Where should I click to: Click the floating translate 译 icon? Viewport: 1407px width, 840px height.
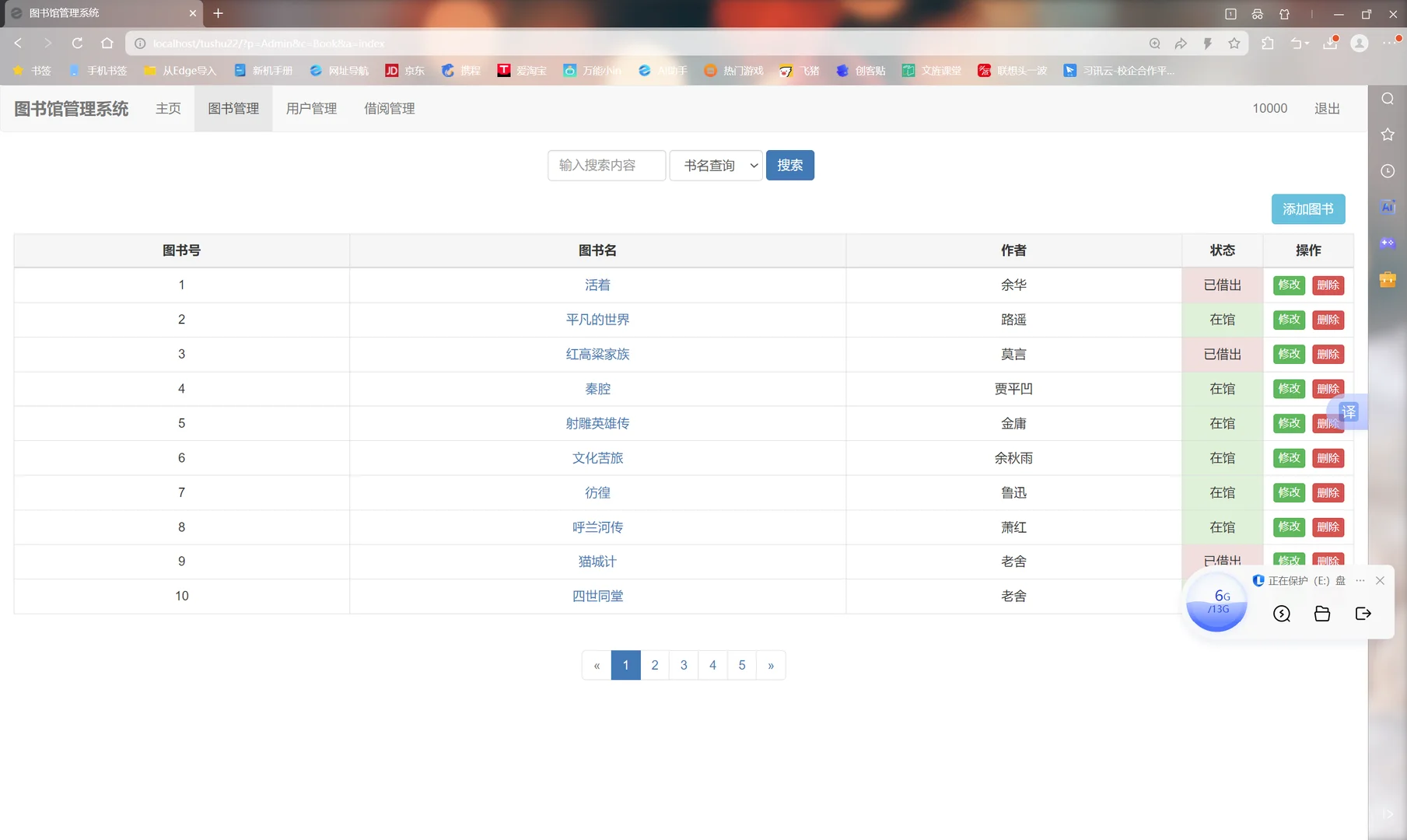tap(1349, 411)
